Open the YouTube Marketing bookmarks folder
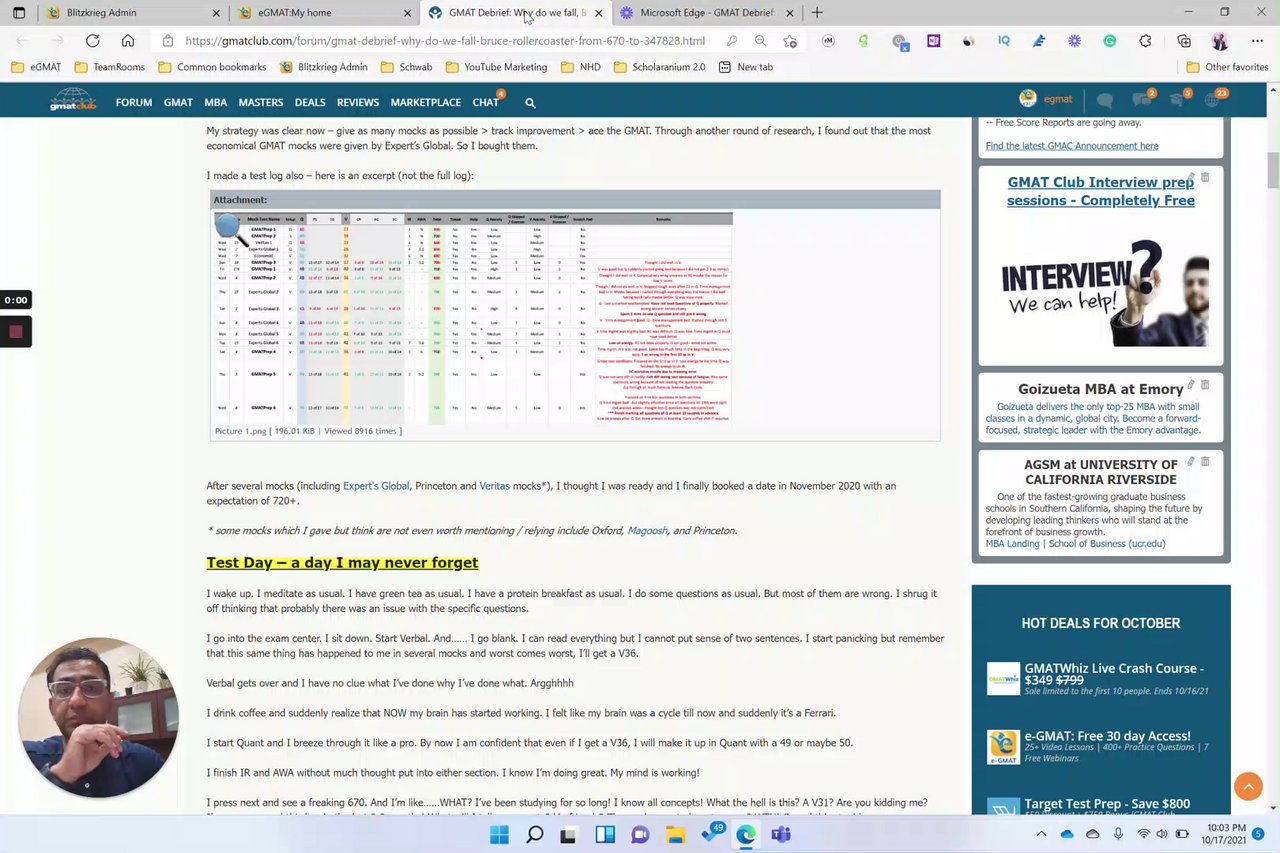This screenshot has width=1280, height=853. 496,67
